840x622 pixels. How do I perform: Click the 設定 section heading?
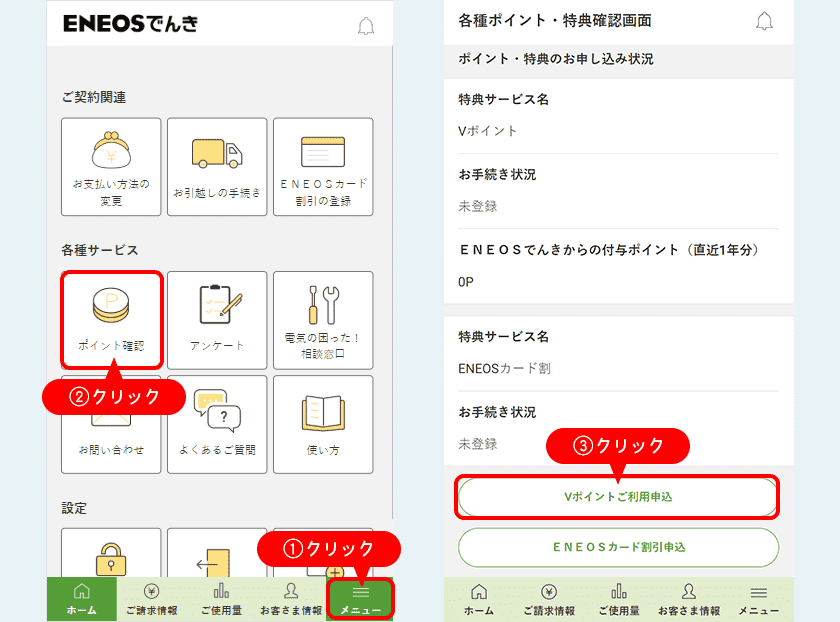tap(74, 508)
